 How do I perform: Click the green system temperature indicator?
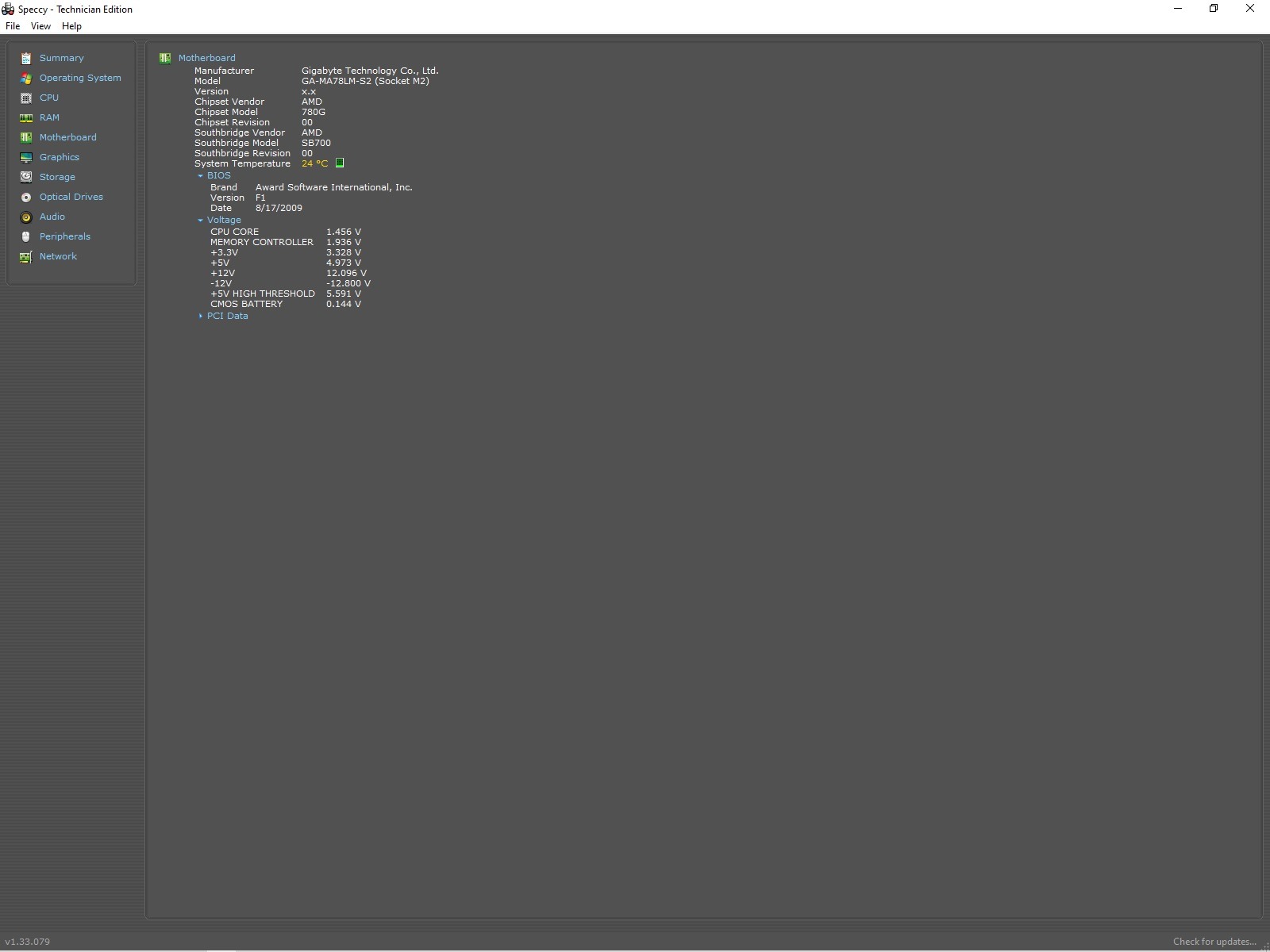pos(340,163)
